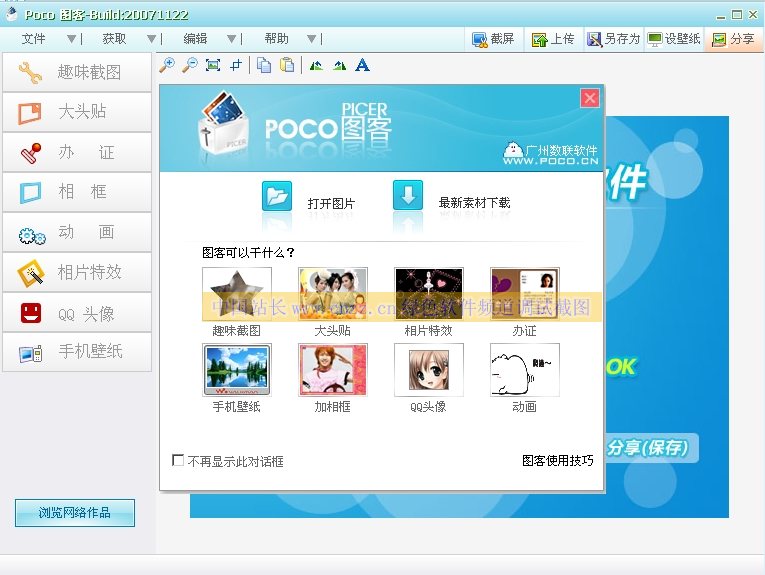Image resolution: width=765 pixels, height=575 pixels.
Task: Select the text tool letter A icon
Action: click(362, 65)
